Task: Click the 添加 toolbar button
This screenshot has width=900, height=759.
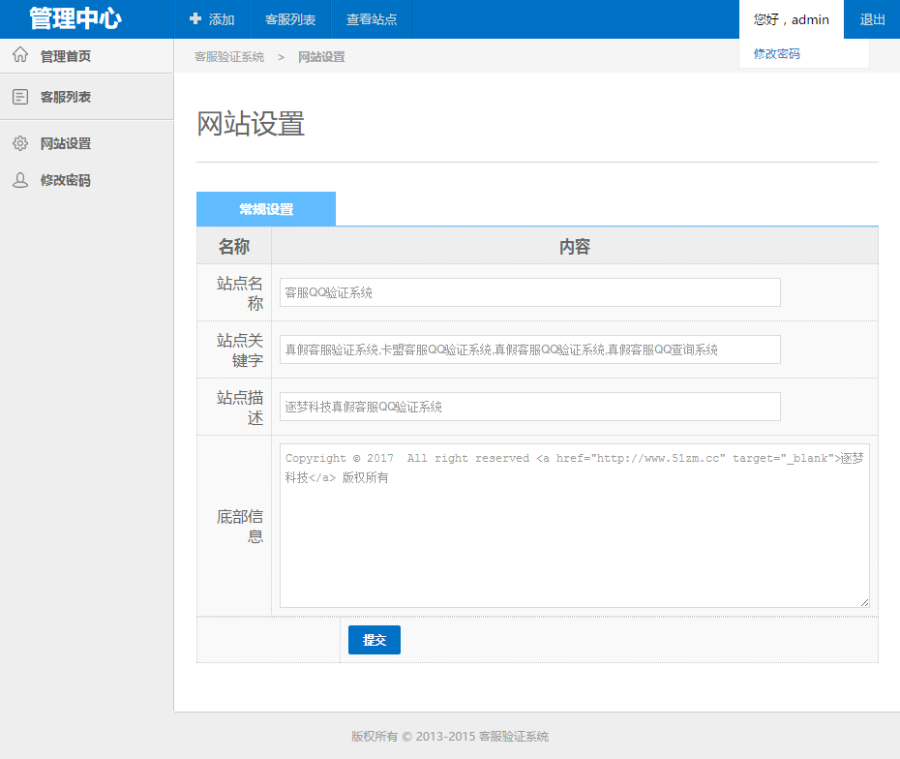Action: [212, 18]
